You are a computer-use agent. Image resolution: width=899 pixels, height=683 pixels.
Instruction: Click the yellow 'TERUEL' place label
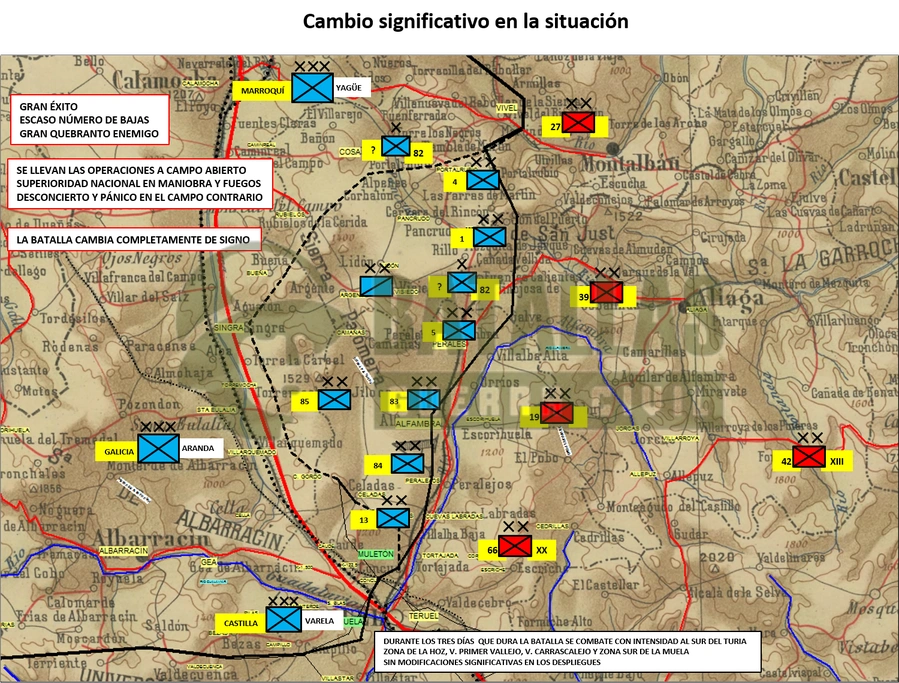423,616
